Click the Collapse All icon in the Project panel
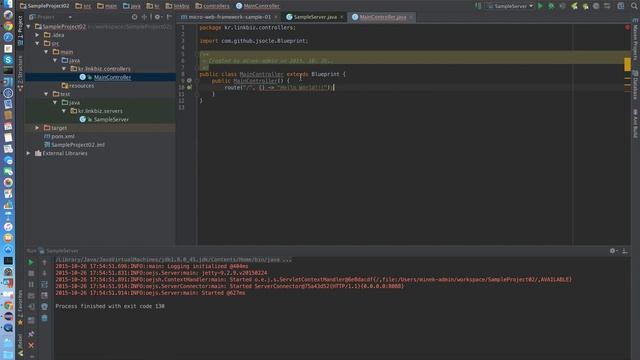The image size is (640, 360). (144, 17)
